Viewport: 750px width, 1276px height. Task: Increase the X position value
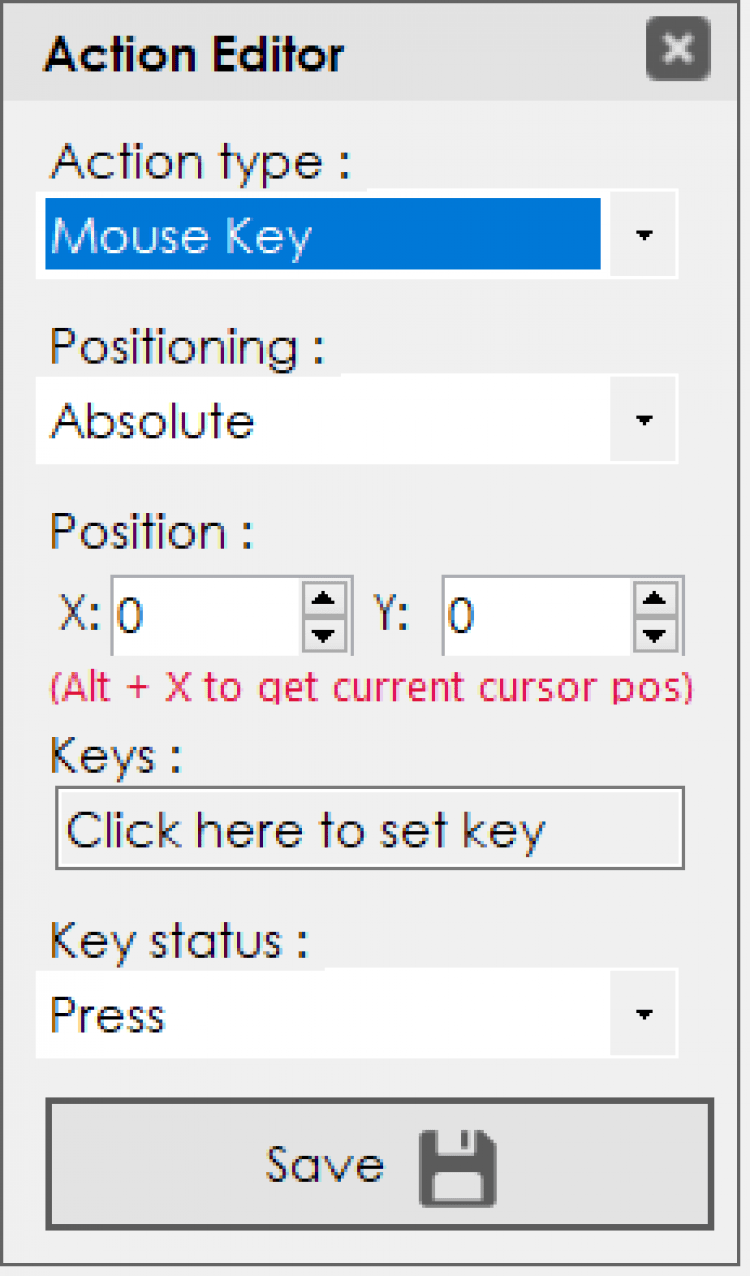[x=323, y=601]
